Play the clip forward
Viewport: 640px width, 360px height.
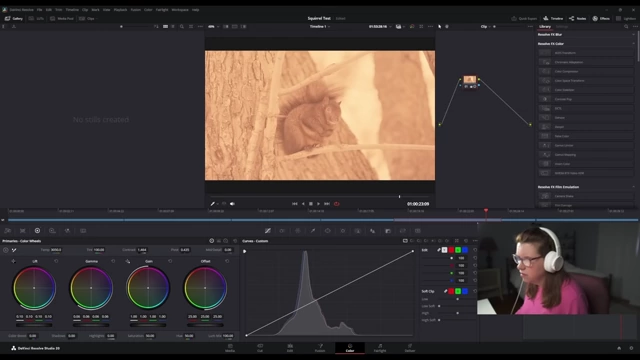(318, 204)
